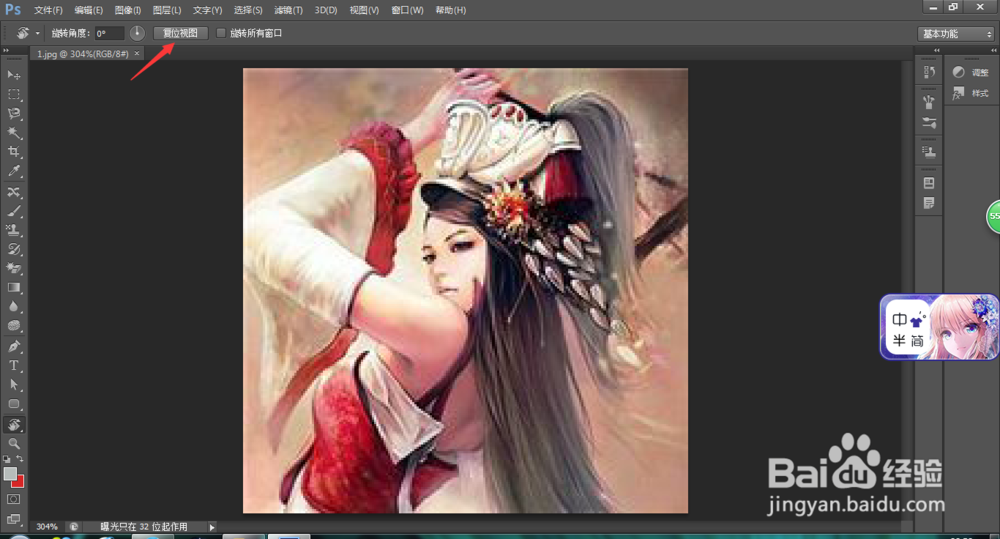This screenshot has height=539, width=1000.
Task: Open the Rotate View tool preset picker
Action: (x=27, y=33)
